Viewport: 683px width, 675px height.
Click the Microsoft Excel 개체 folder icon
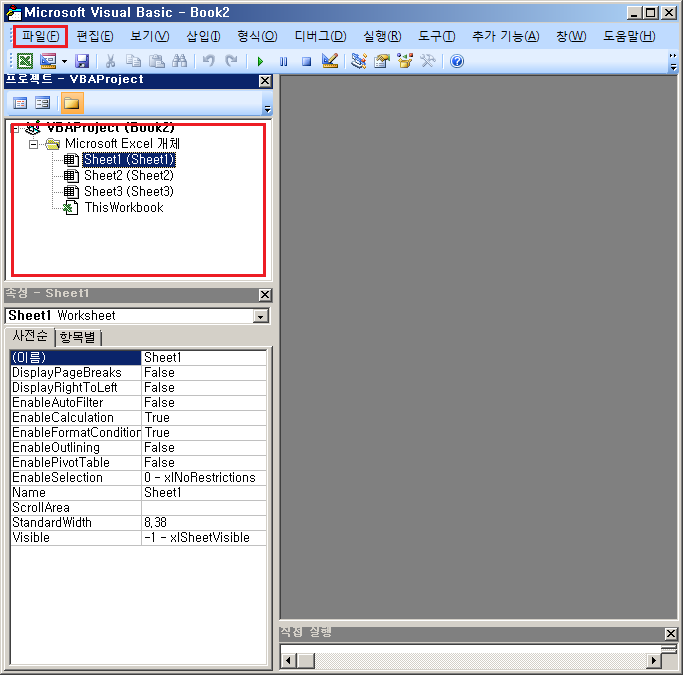click(53, 144)
